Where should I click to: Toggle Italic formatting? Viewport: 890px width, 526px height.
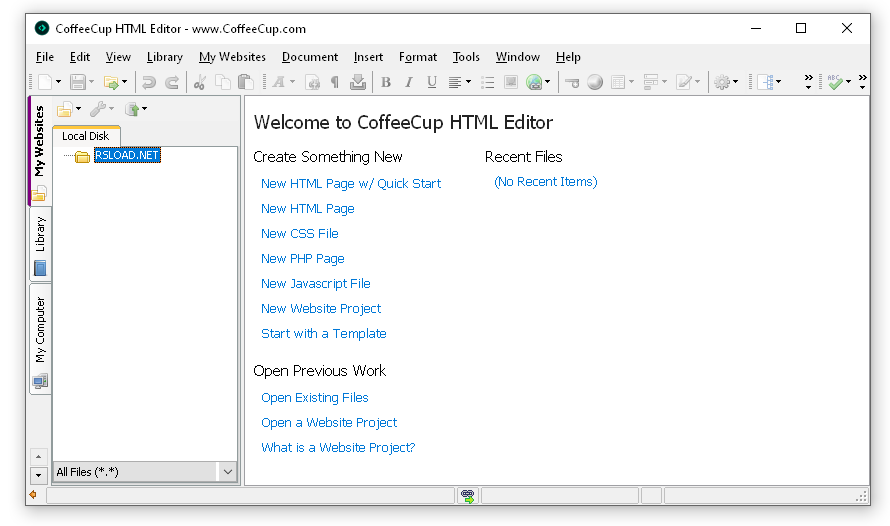click(408, 82)
